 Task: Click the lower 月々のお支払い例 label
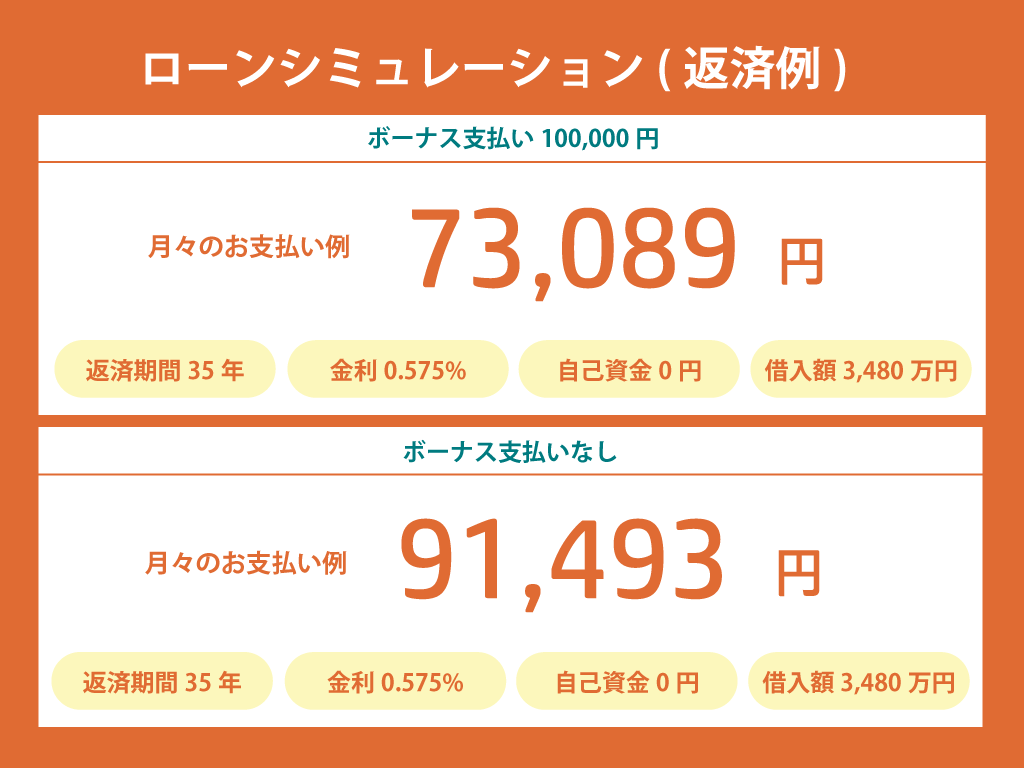point(246,563)
